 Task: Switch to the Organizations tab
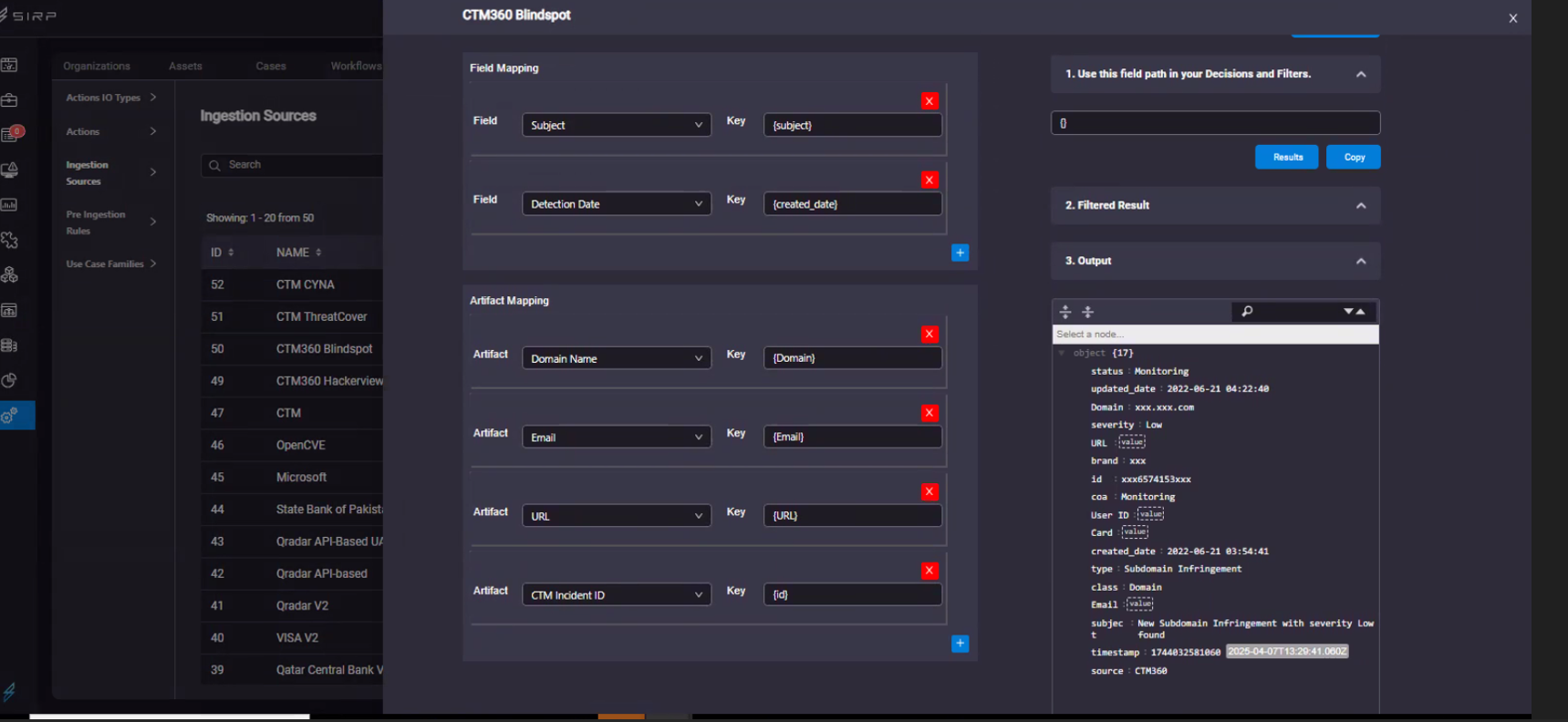coord(97,66)
